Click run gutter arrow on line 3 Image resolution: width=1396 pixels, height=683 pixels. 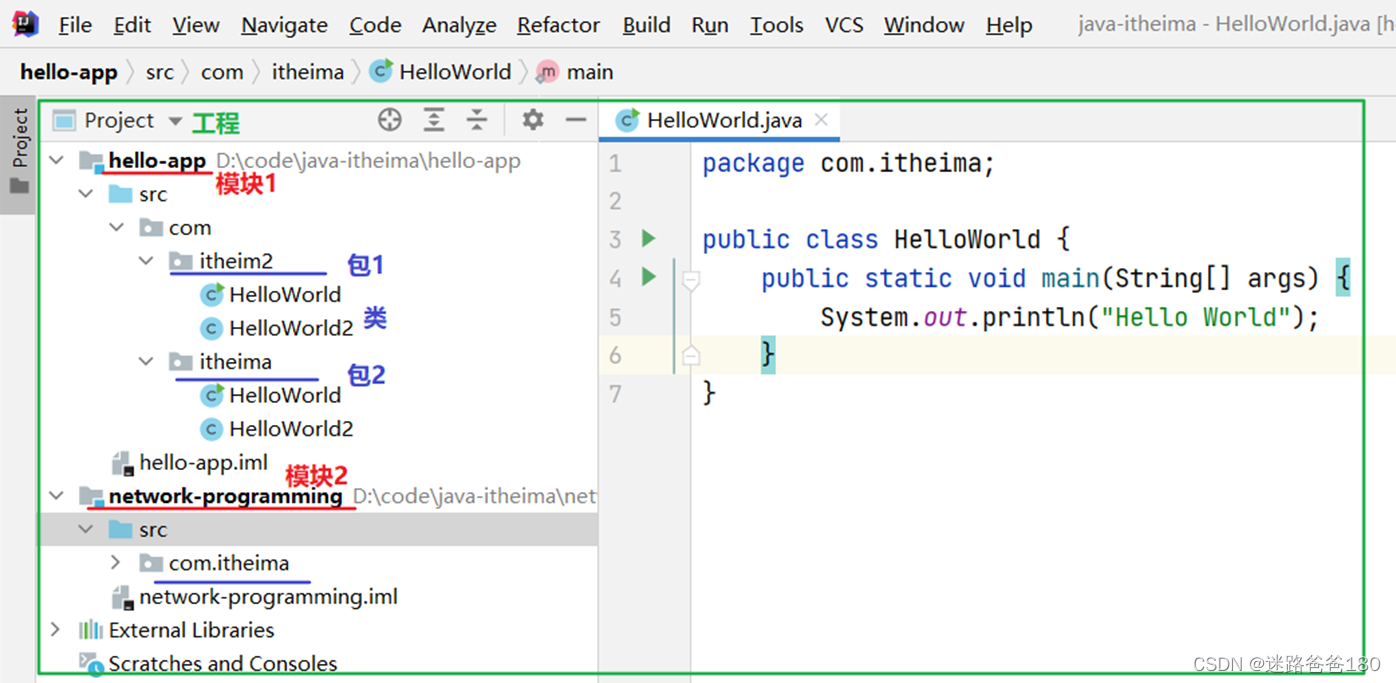pos(648,238)
